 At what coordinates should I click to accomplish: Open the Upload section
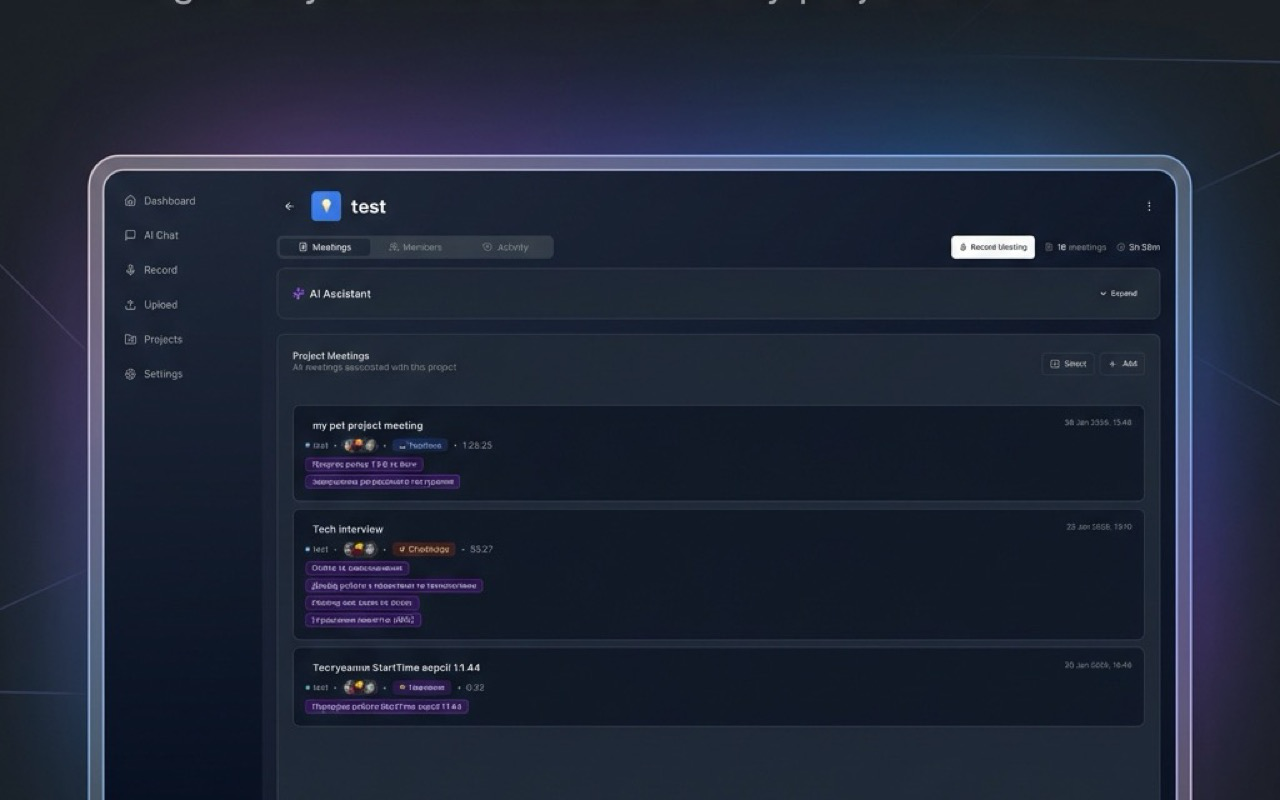(160, 304)
